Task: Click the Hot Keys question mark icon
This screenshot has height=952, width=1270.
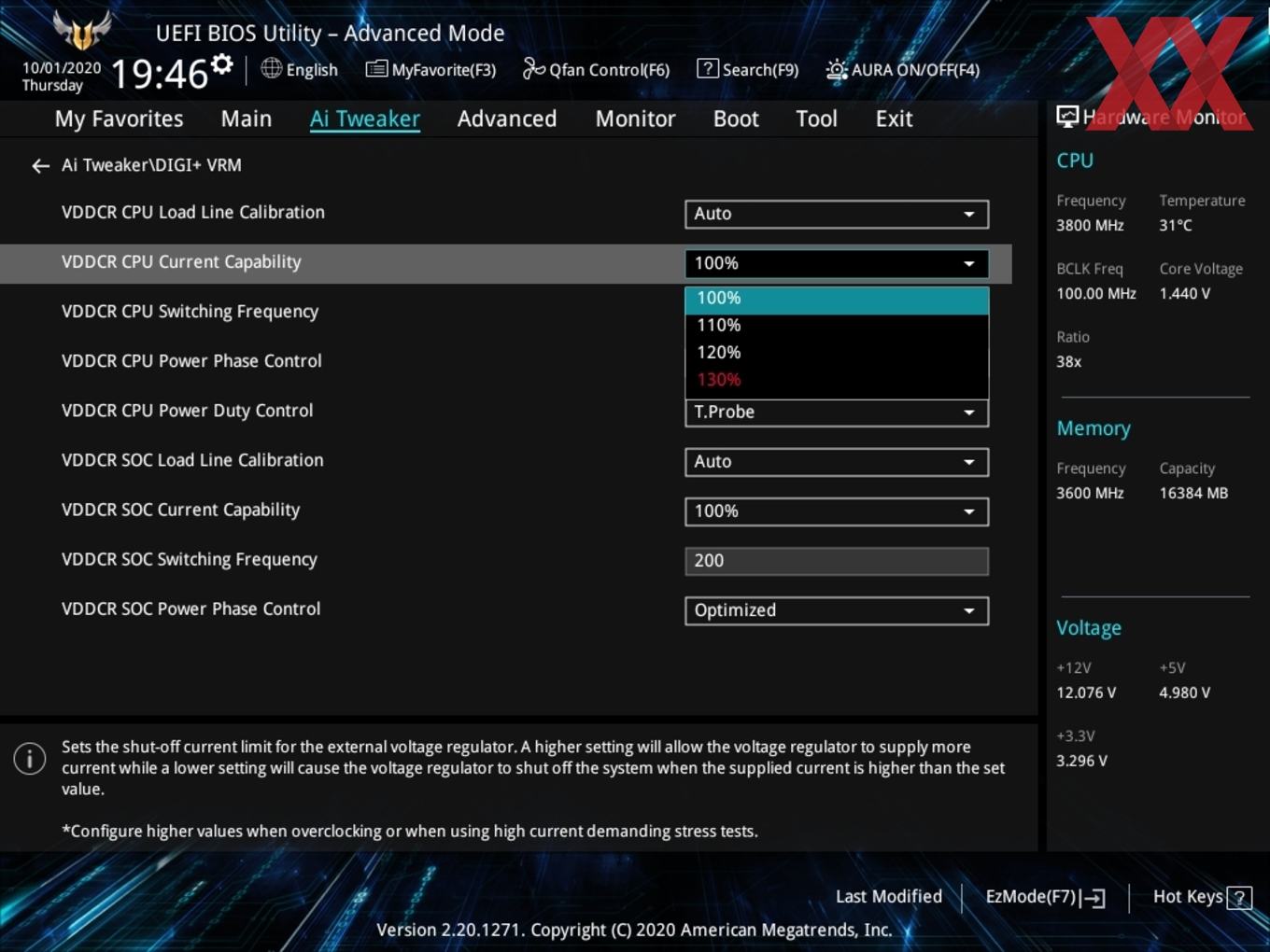Action: pos(1239,898)
